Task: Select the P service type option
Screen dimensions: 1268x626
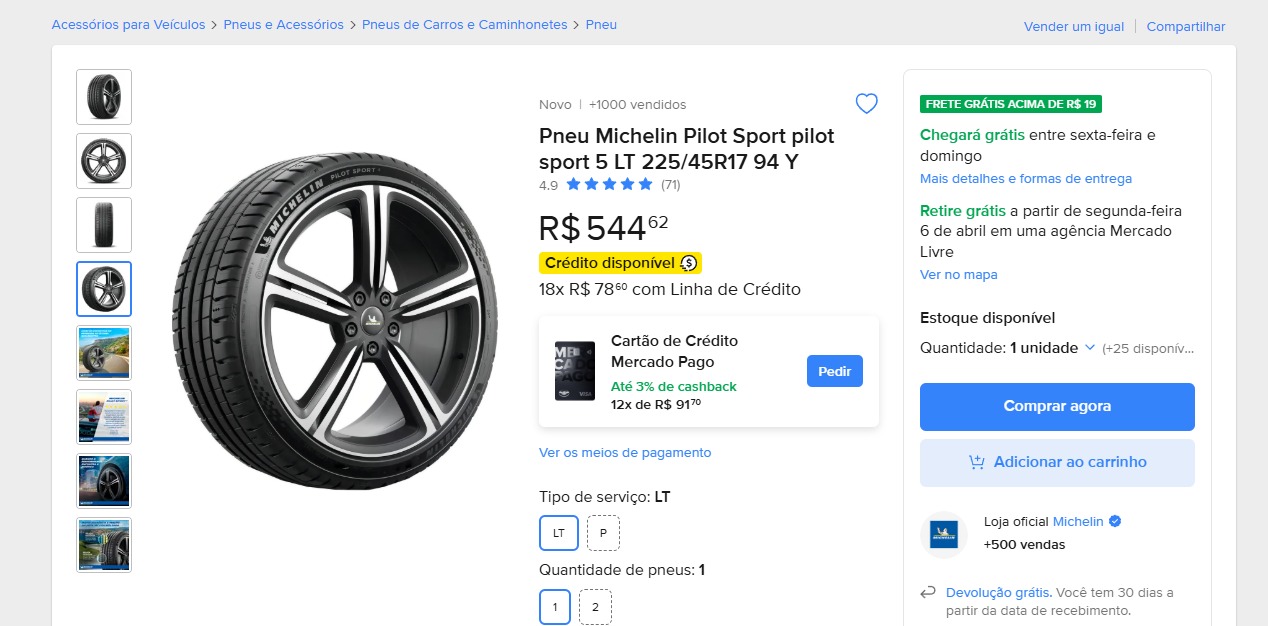Action: 603,533
